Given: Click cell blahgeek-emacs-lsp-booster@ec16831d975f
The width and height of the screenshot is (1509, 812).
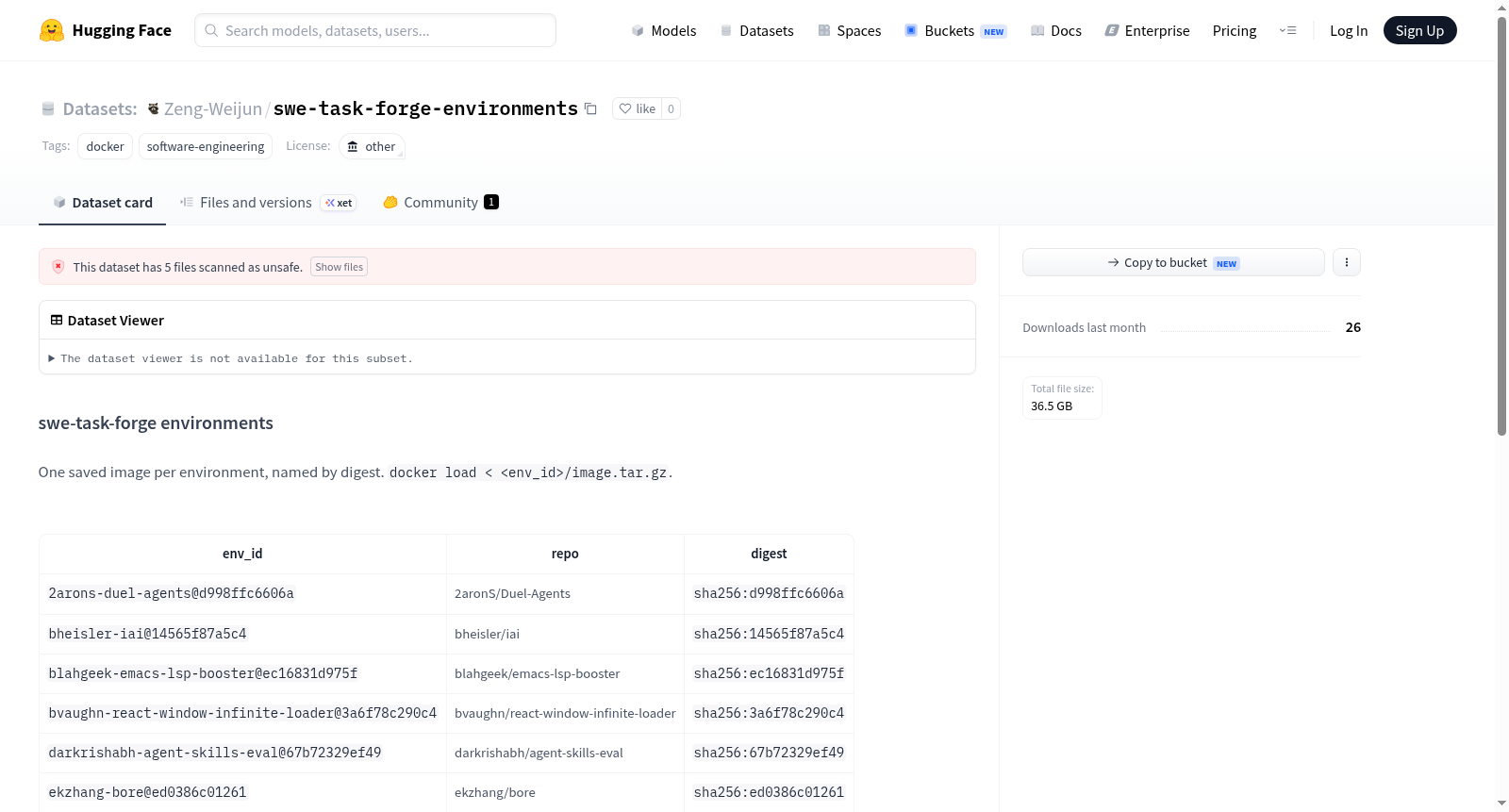Looking at the screenshot, I should (203, 673).
